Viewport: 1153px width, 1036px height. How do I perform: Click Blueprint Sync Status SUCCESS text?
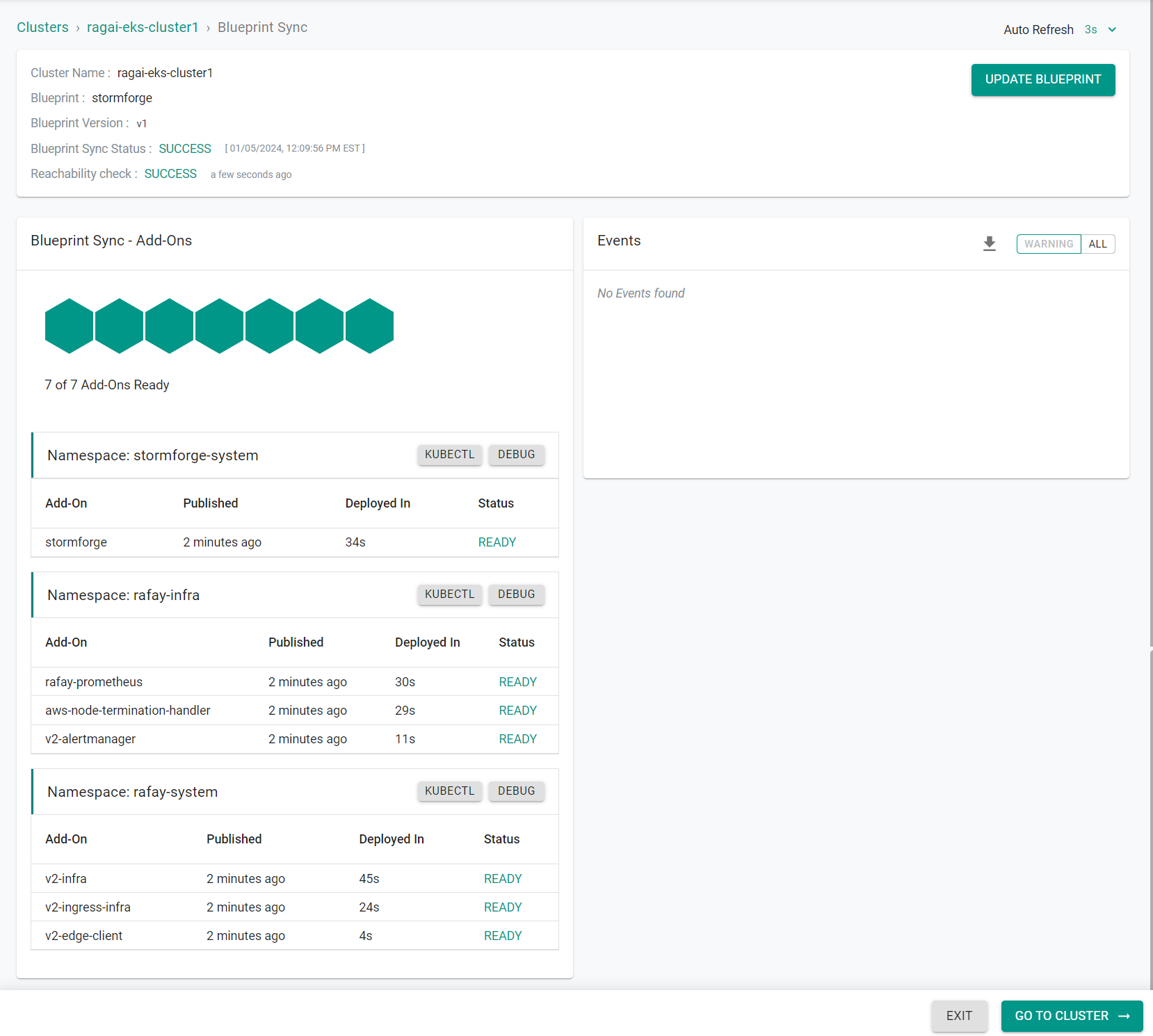pyautogui.click(x=185, y=149)
